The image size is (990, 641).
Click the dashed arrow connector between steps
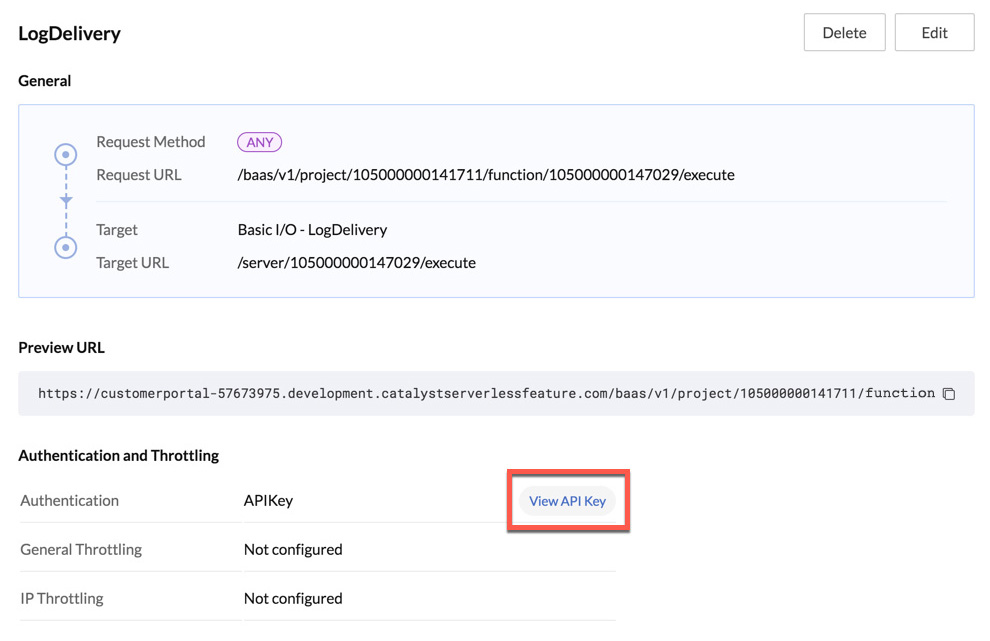click(x=65, y=200)
